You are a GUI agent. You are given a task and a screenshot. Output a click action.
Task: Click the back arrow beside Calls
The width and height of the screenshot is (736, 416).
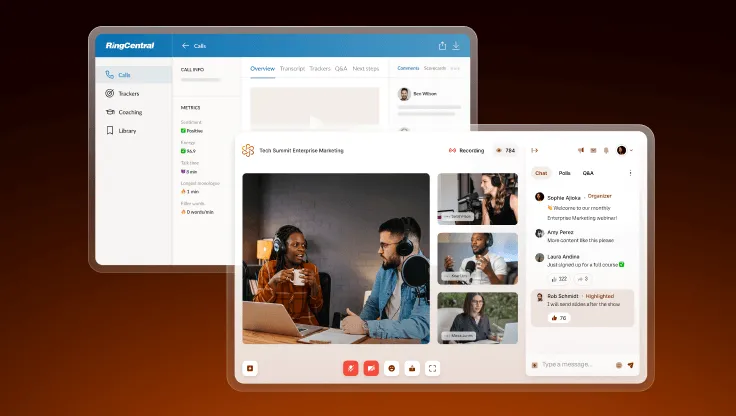coord(185,46)
